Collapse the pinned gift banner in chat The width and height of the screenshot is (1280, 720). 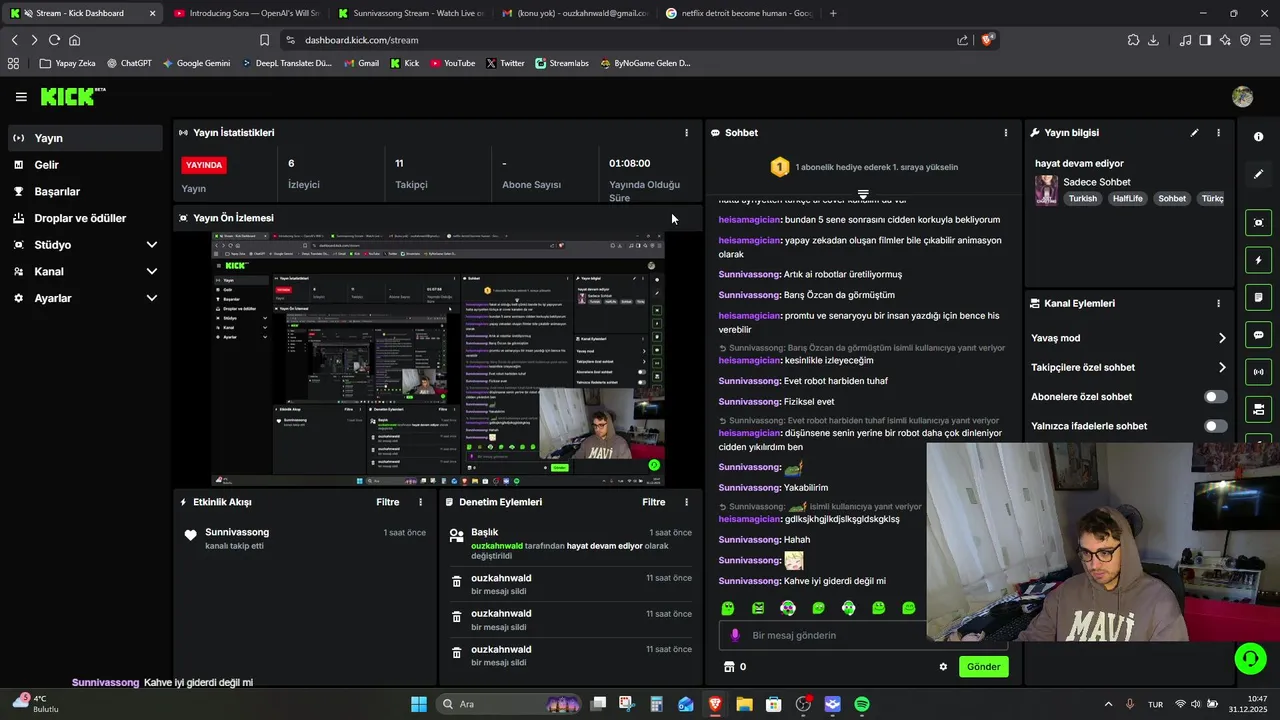(x=863, y=193)
